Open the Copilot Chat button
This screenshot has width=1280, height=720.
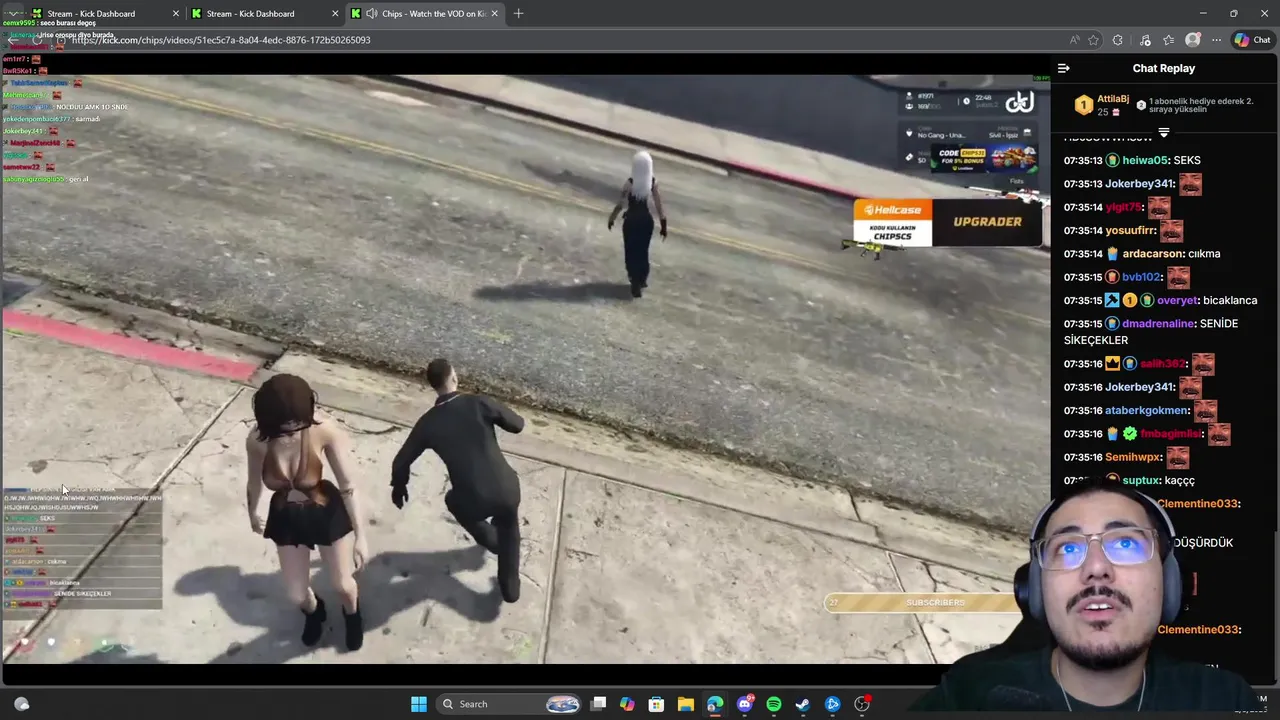tap(1252, 40)
